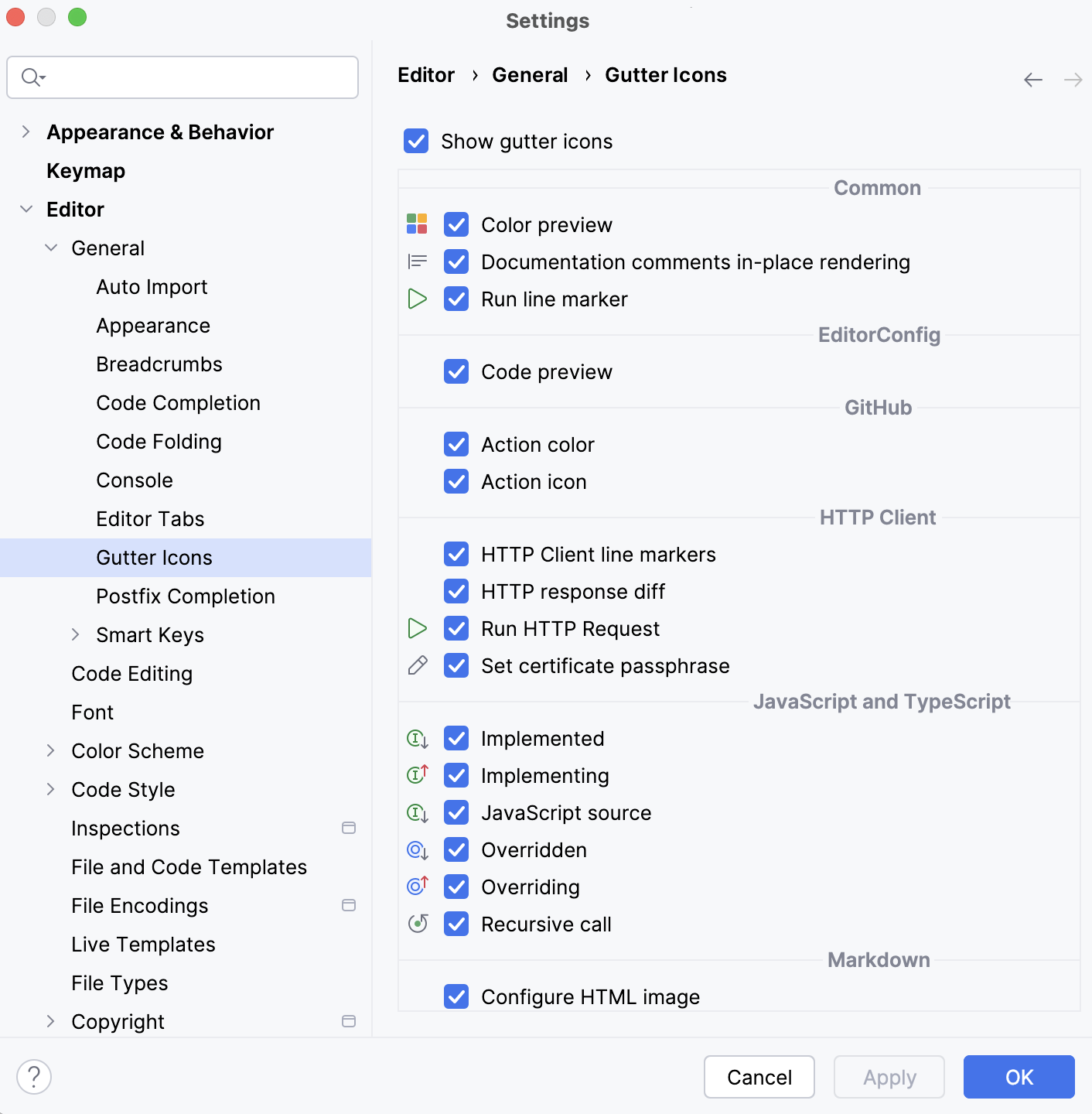
Task: Click the Run HTTP Request triangle icon
Action: [417, 628]
